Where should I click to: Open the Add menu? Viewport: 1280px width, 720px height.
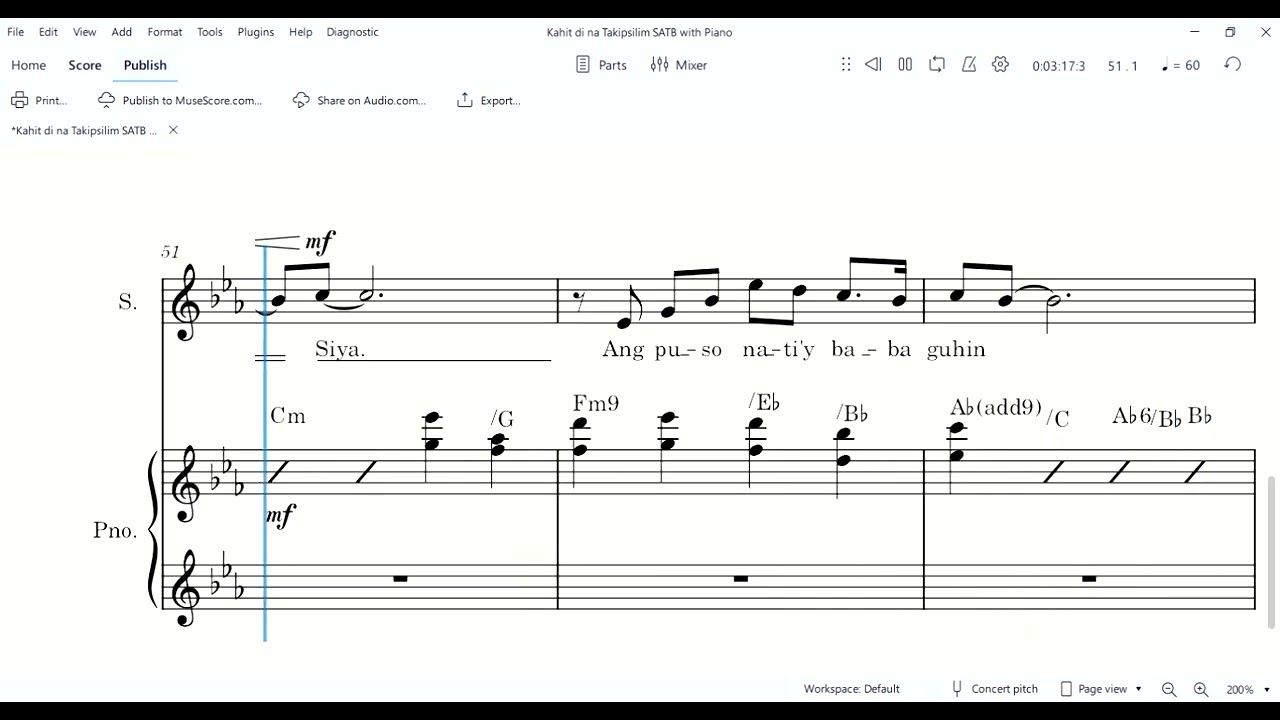[122, 32]
